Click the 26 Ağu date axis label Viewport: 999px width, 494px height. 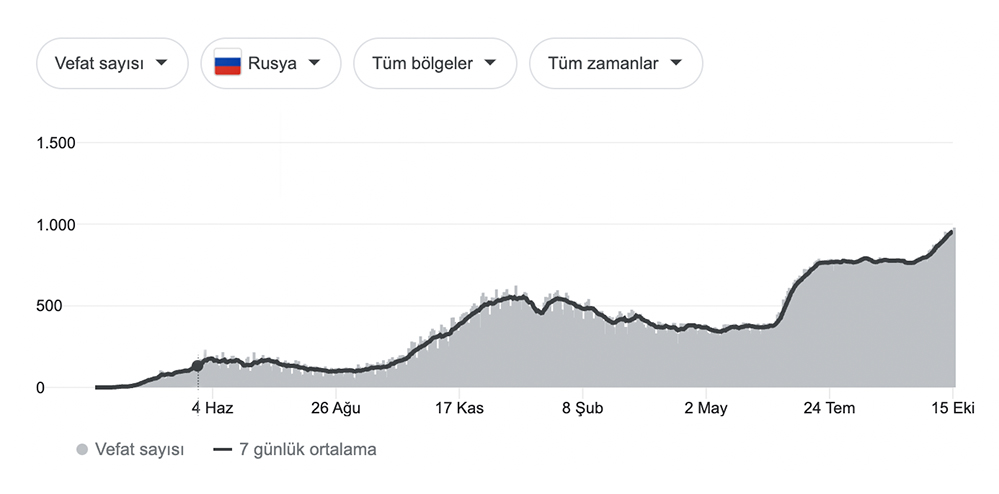335,408
